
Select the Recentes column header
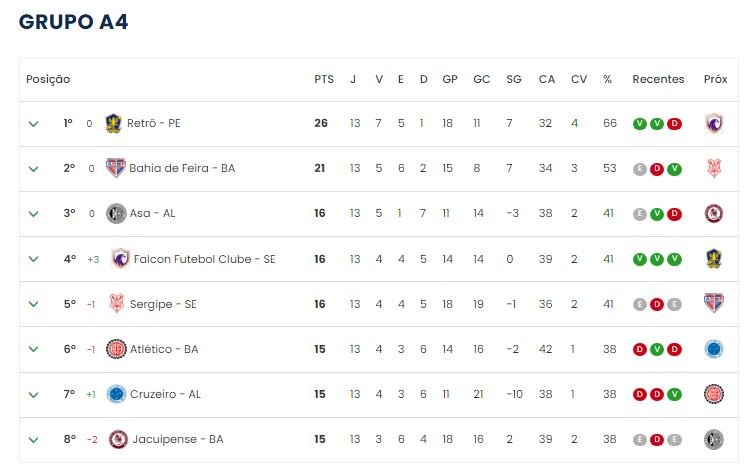(x=658, y=79)
